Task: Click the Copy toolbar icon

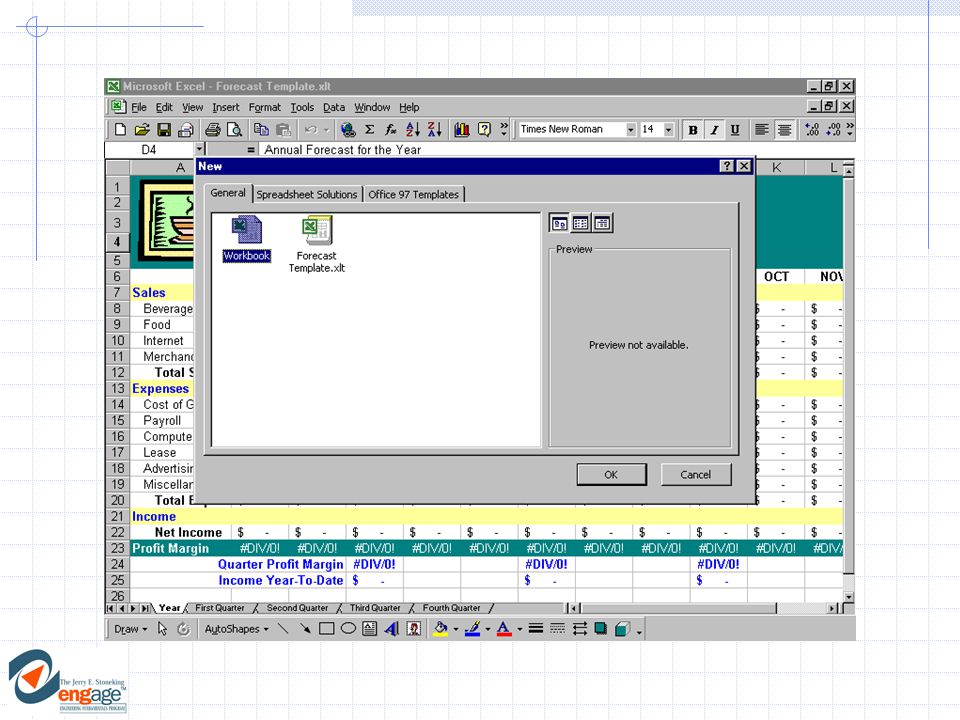Action: (x=261, y=129)
